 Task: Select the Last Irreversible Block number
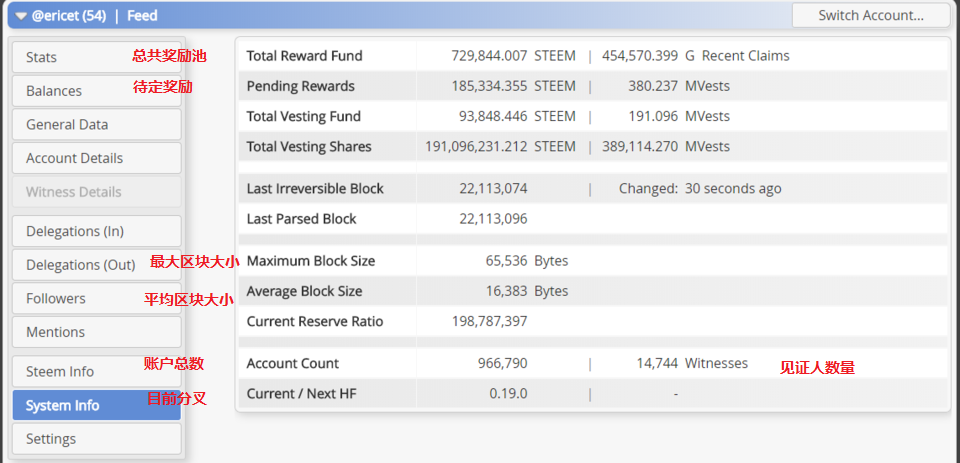tap(494, 188)
